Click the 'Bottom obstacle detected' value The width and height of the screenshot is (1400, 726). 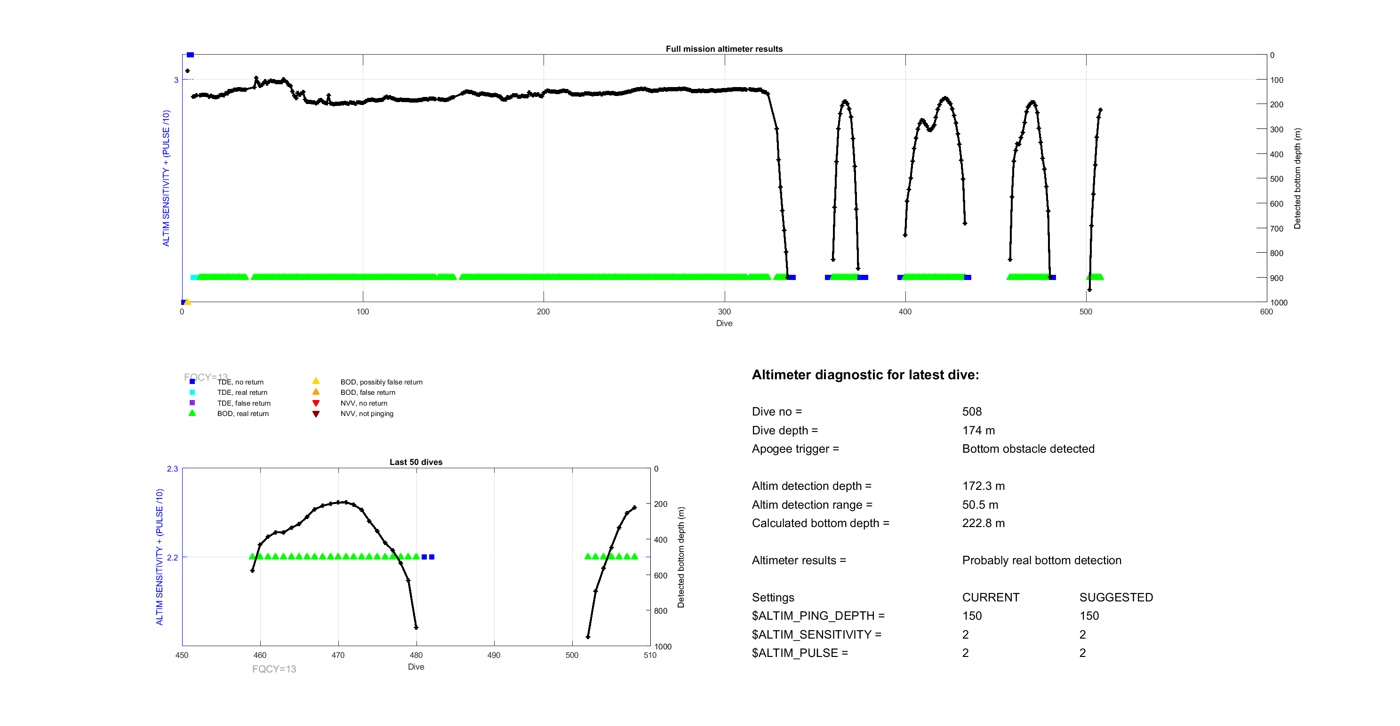[x=1028, y=449]
